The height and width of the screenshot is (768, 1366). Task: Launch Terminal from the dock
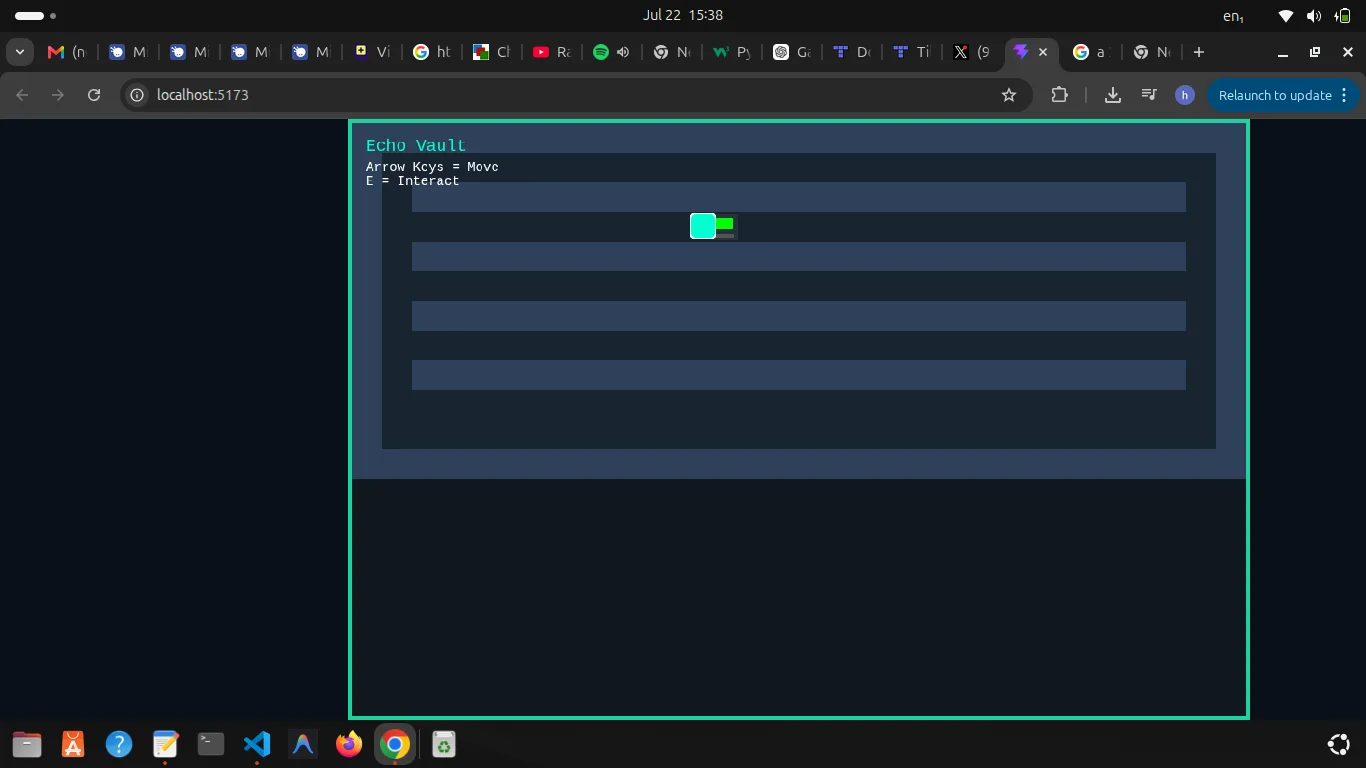click(211, 744)
